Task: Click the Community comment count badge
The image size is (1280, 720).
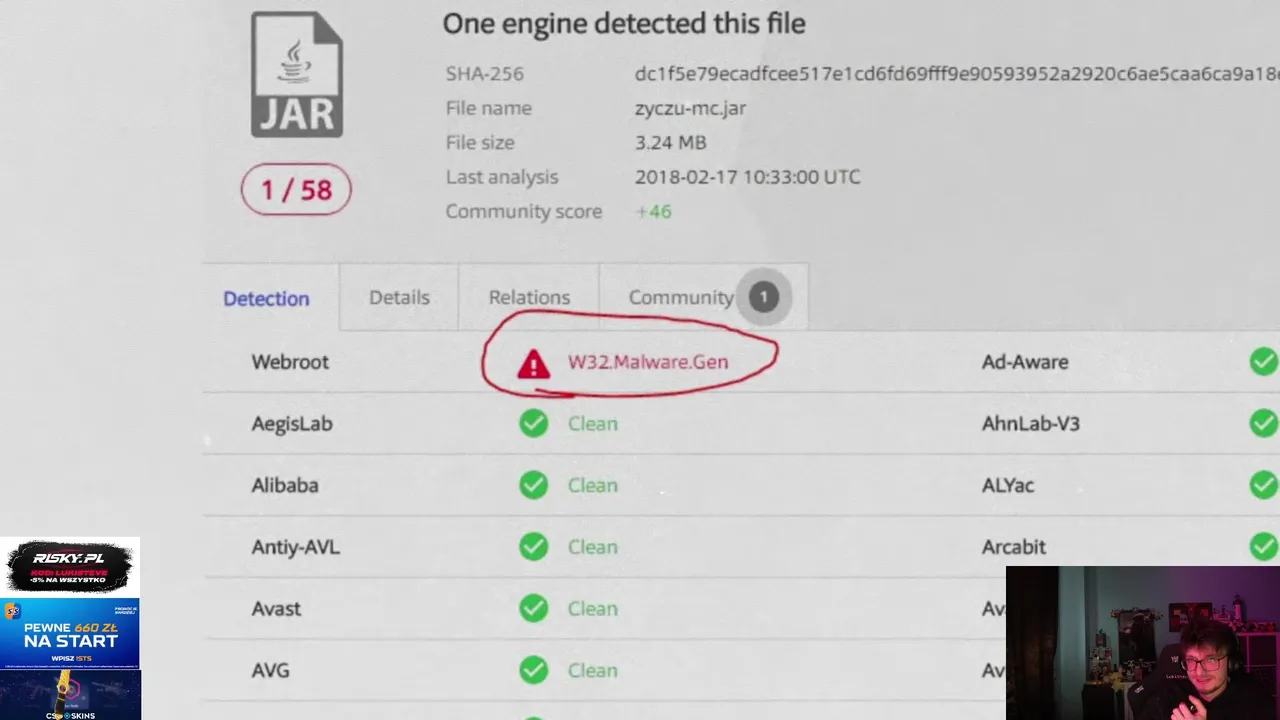Action: coord(763,297)
